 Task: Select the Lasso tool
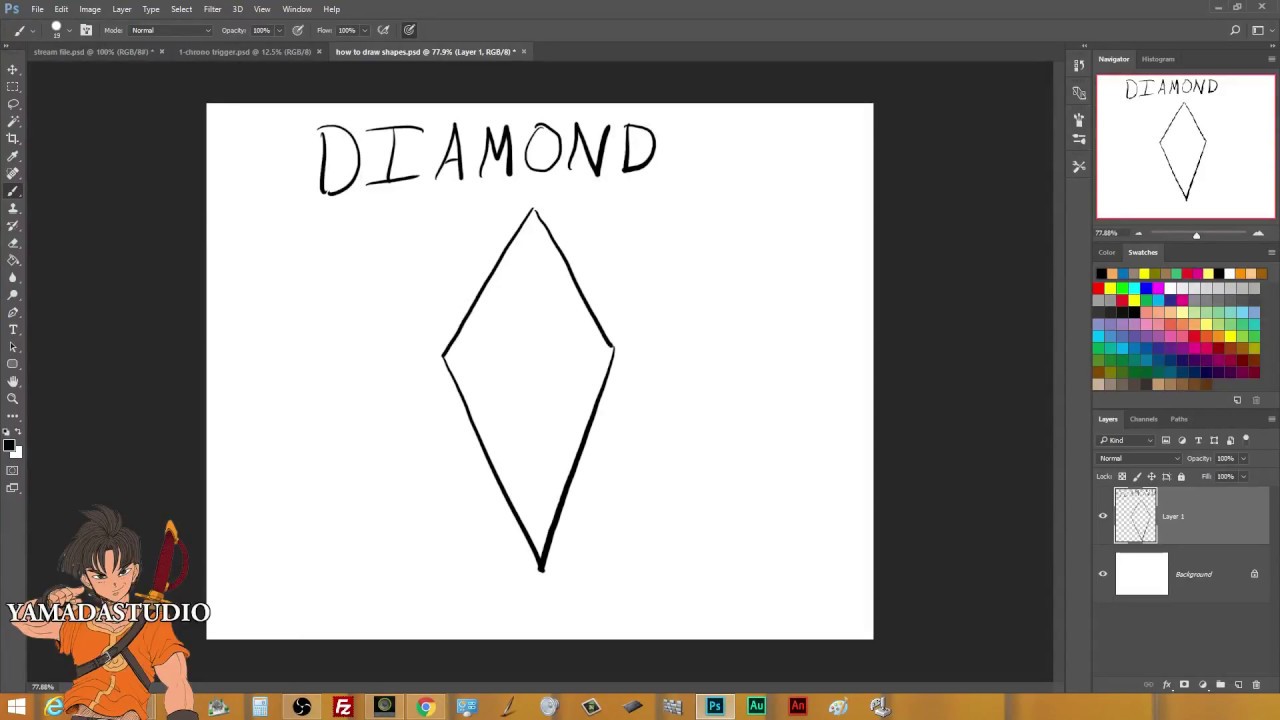13,104
